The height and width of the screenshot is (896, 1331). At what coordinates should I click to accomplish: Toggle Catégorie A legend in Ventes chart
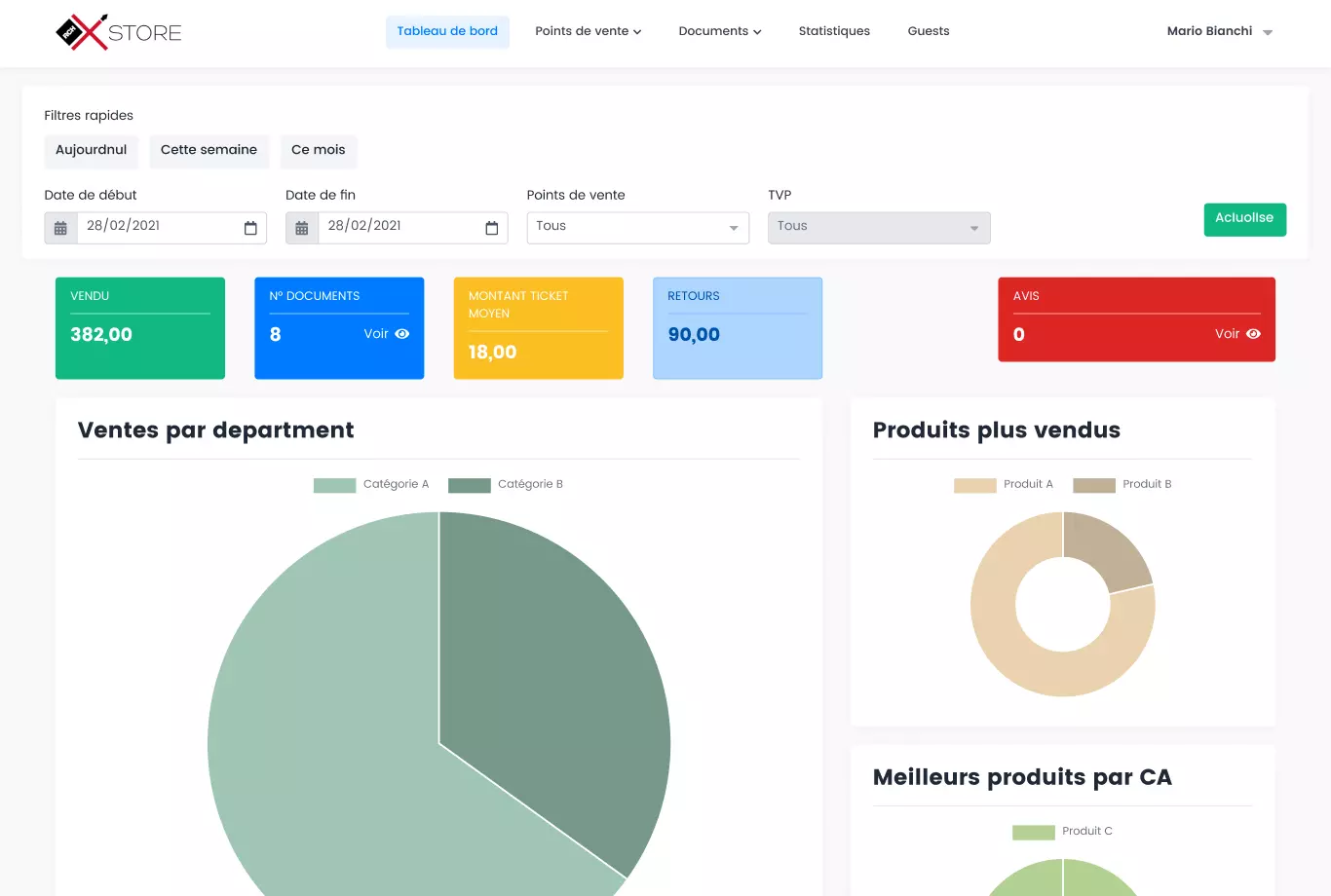coord(371,484)
